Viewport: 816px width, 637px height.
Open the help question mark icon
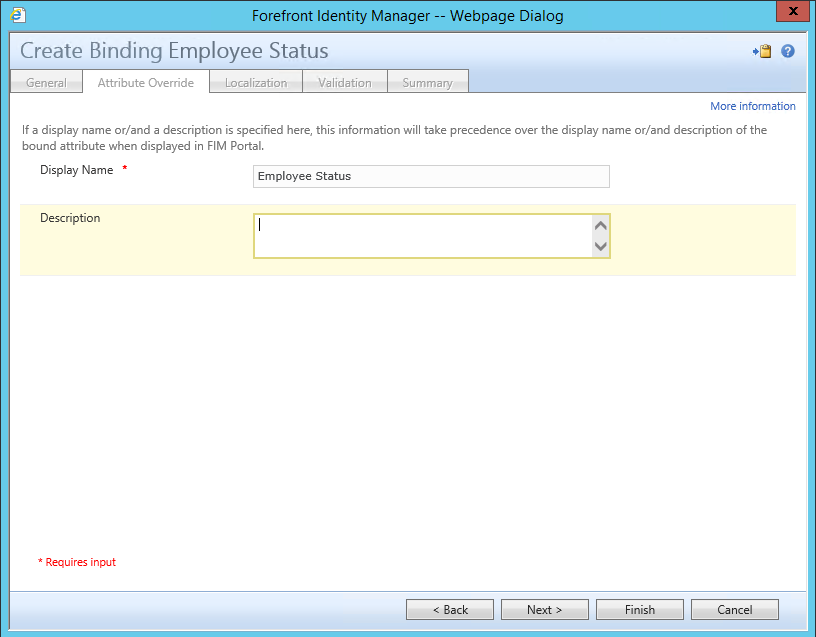click(787, 51)
